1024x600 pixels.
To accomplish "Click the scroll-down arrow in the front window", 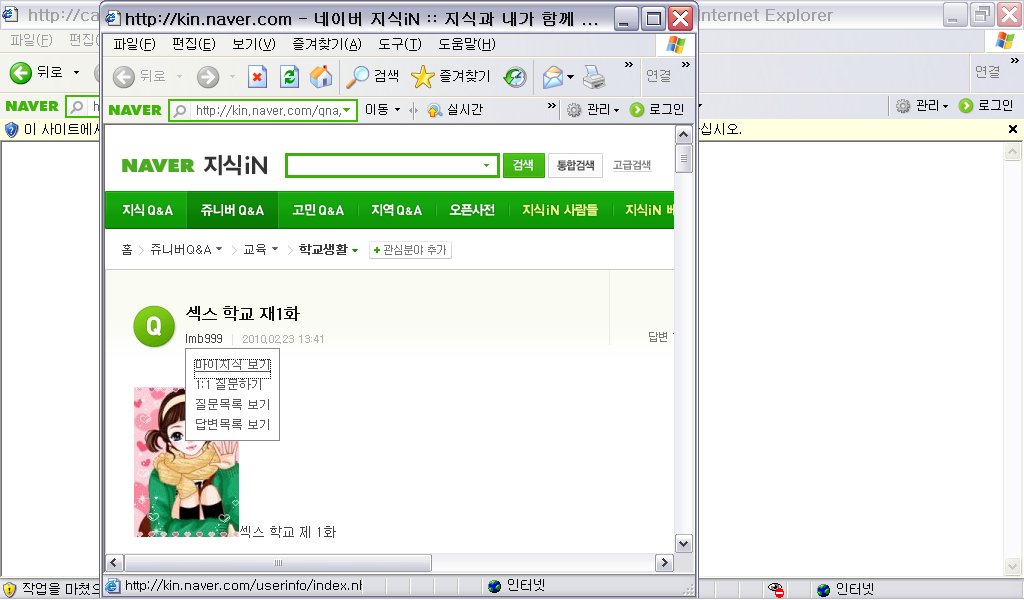I will [683, 544].
